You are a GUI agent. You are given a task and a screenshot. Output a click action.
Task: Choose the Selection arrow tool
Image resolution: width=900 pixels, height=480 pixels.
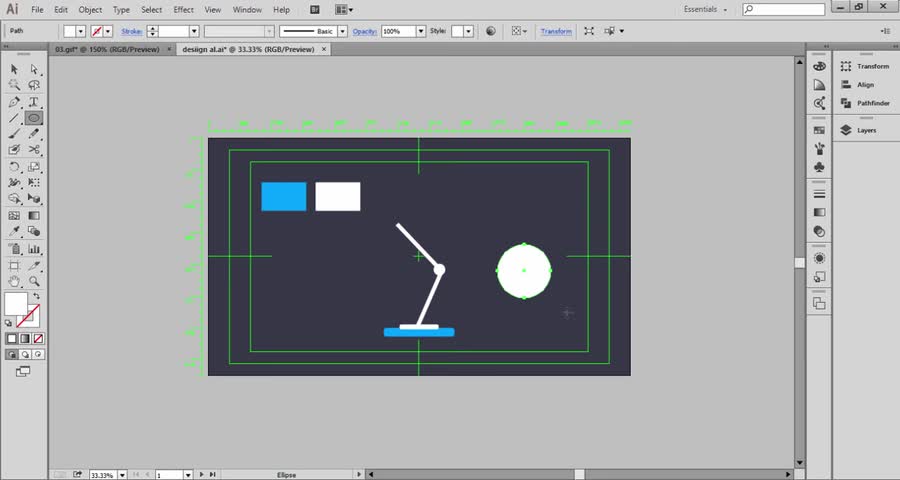pos(14,69)
